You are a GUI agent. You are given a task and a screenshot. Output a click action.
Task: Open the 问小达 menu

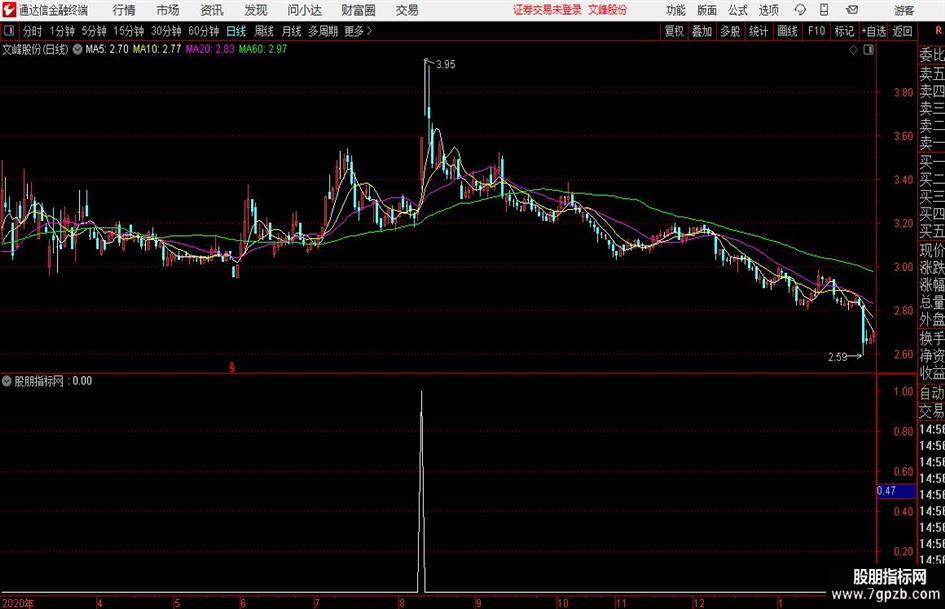[304, 10]
